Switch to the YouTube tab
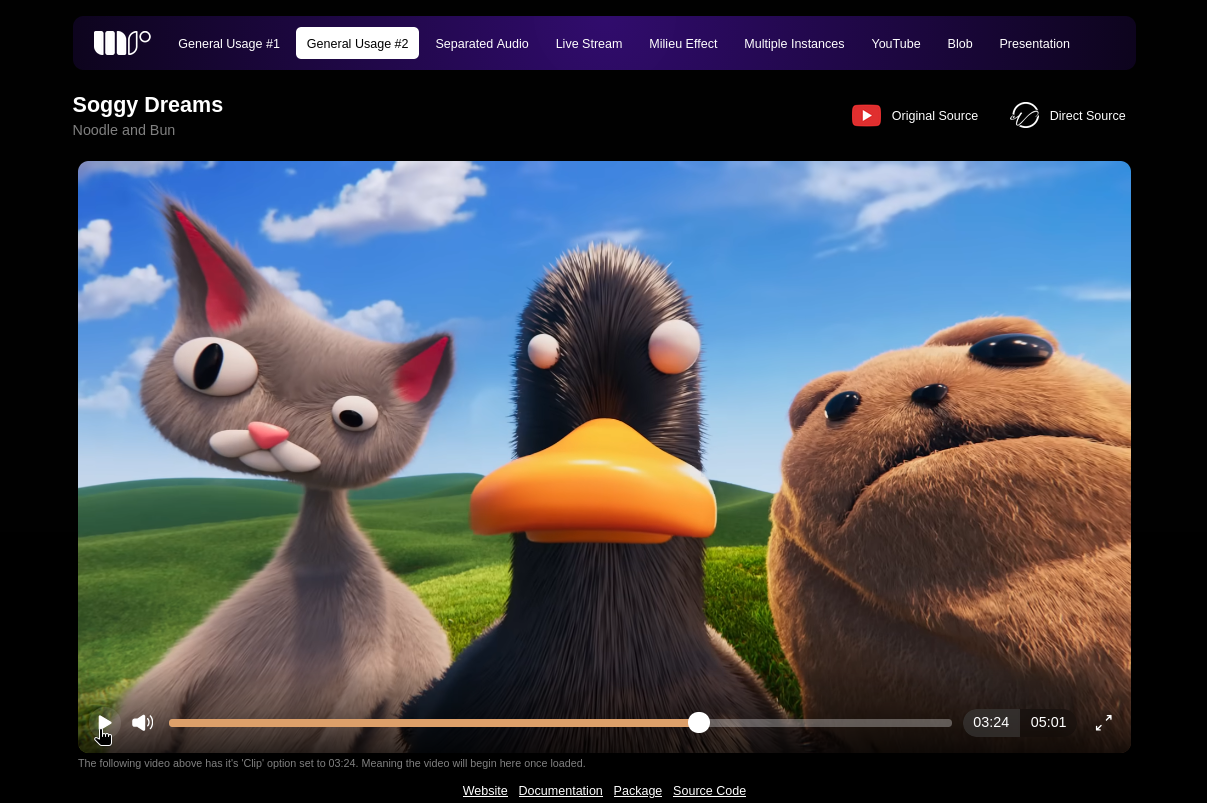Screen dimensions: 1207x803 896,44
